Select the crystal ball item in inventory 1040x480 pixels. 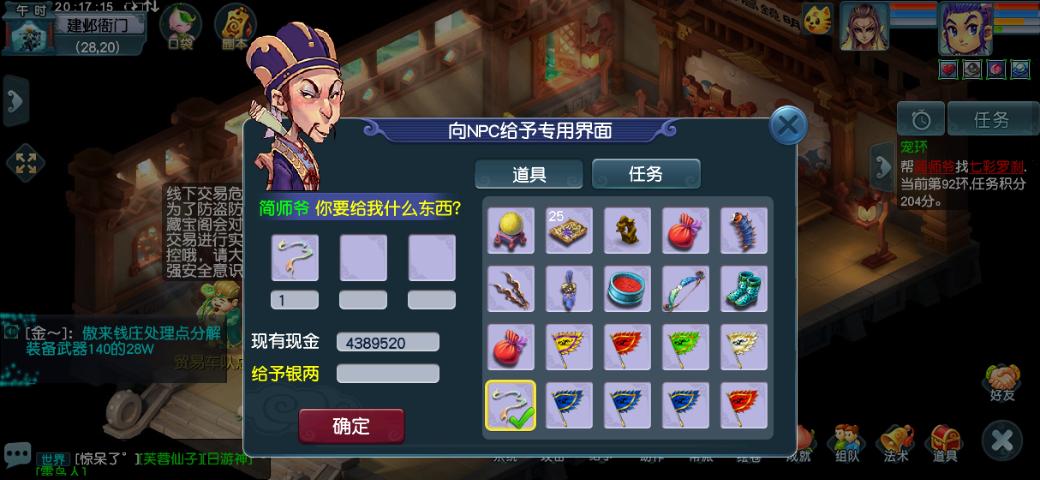point(511,230)
